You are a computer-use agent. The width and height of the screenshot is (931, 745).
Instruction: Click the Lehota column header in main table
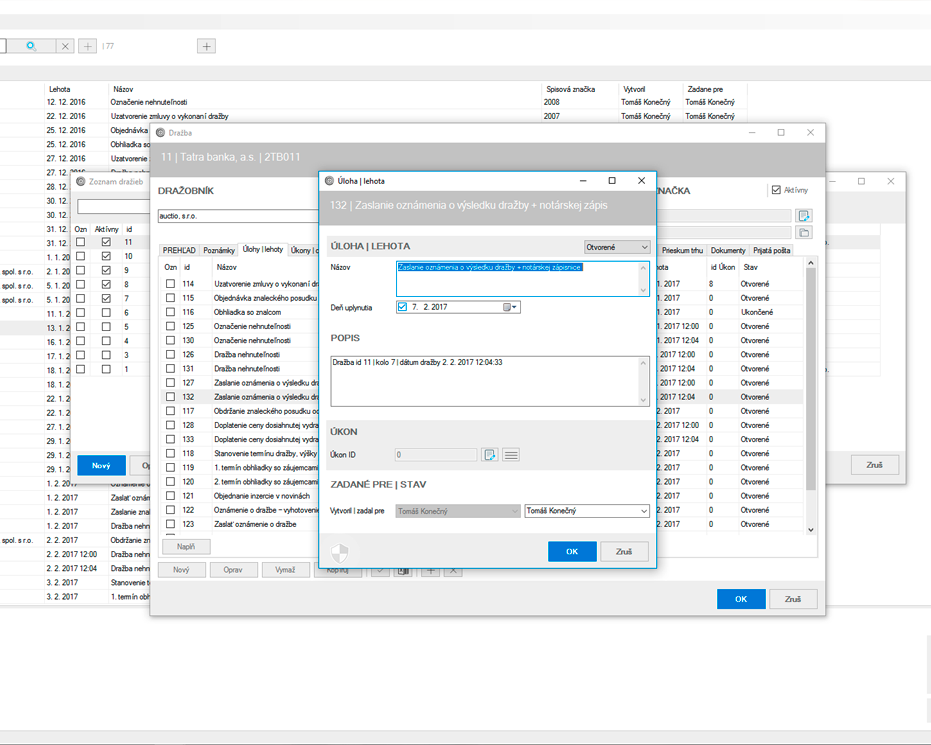(x=59, y=89)
